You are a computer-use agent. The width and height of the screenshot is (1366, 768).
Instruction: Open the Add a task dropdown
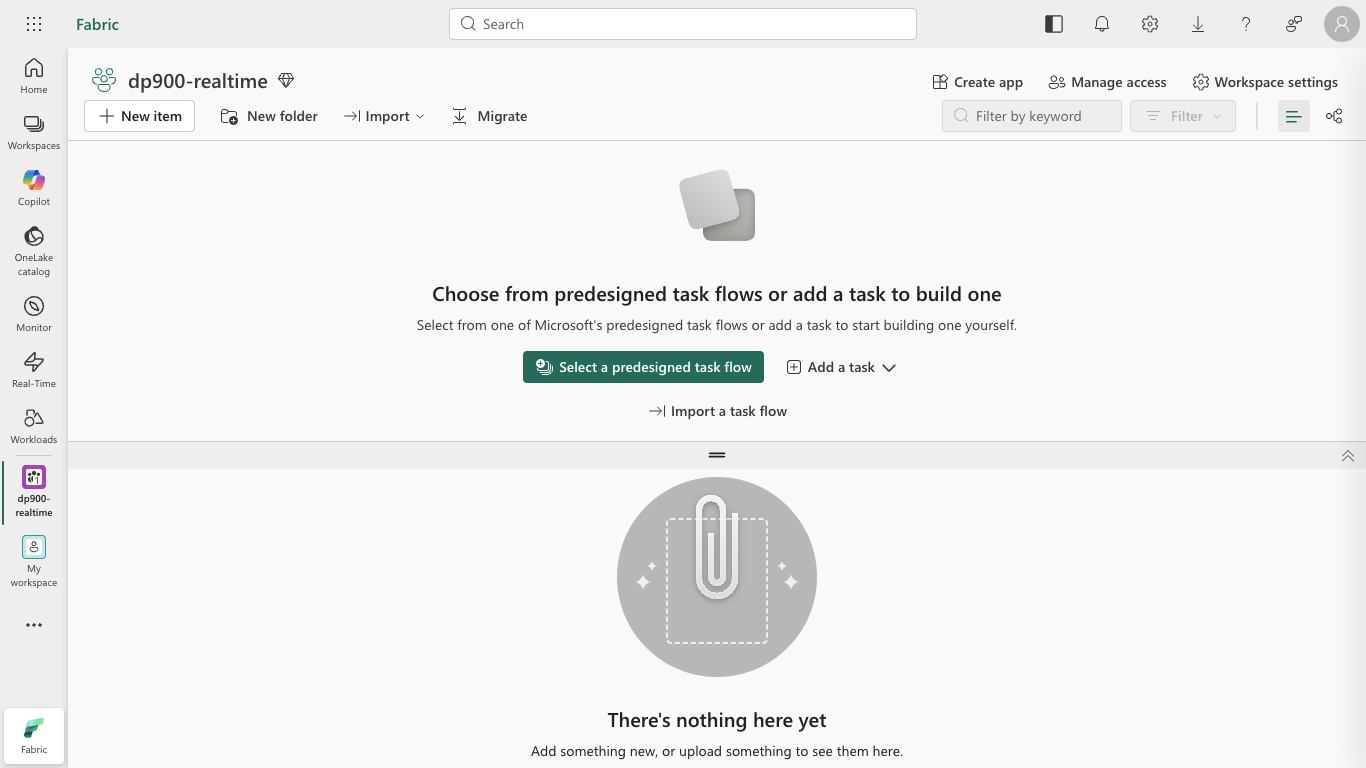tap(841, 367)
